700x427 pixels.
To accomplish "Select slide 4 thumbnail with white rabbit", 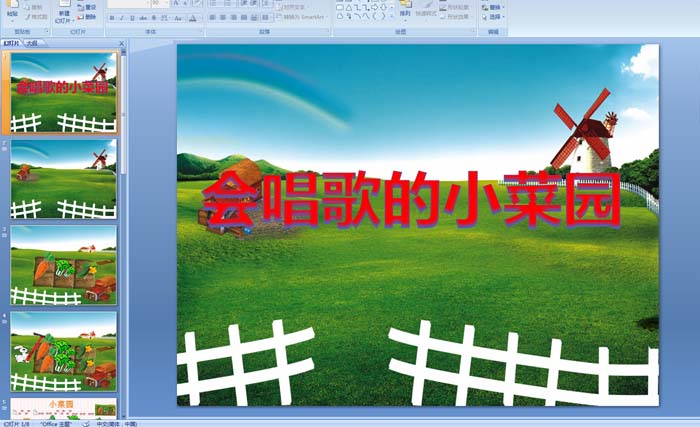I will [63, 352].
